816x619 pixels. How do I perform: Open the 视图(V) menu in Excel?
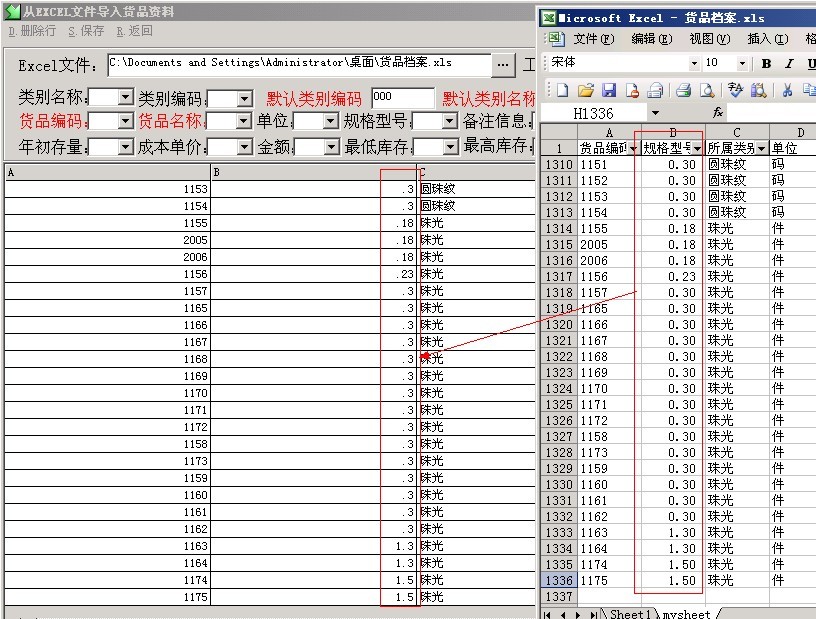coord(710,39)
